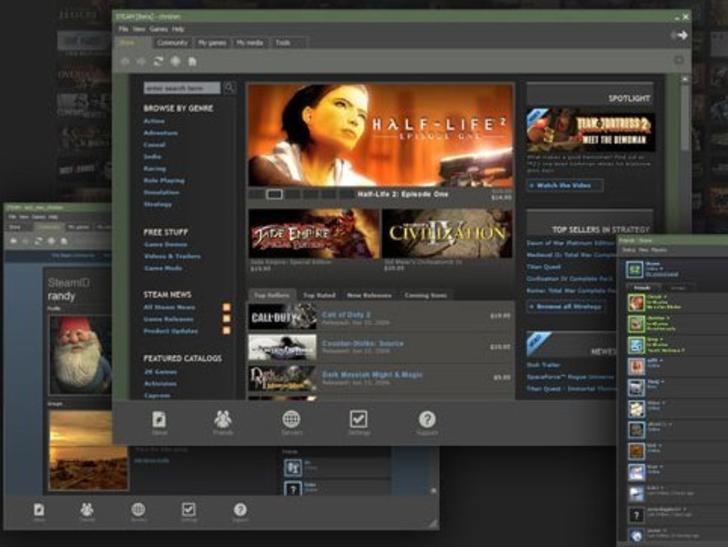
Task: Select the Coming Soon list tab
Action: tap(425, 295)
